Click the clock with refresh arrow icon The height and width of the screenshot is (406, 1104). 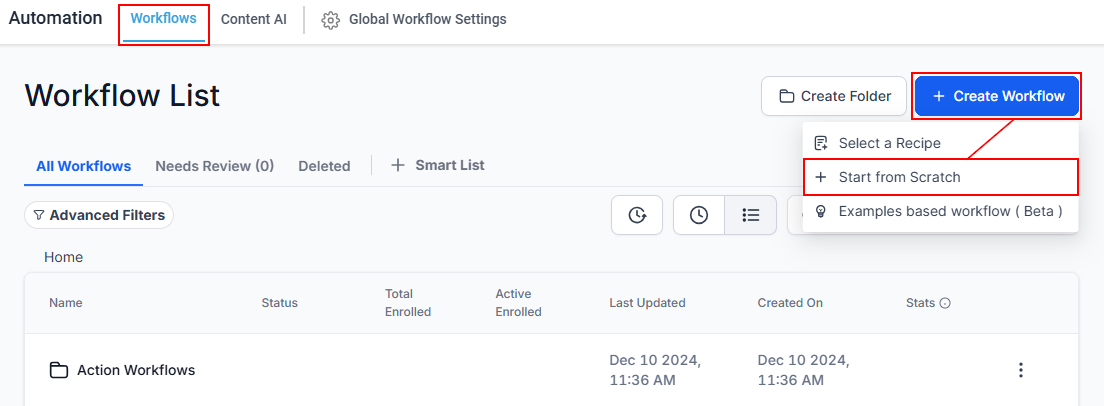coord(637,215)
